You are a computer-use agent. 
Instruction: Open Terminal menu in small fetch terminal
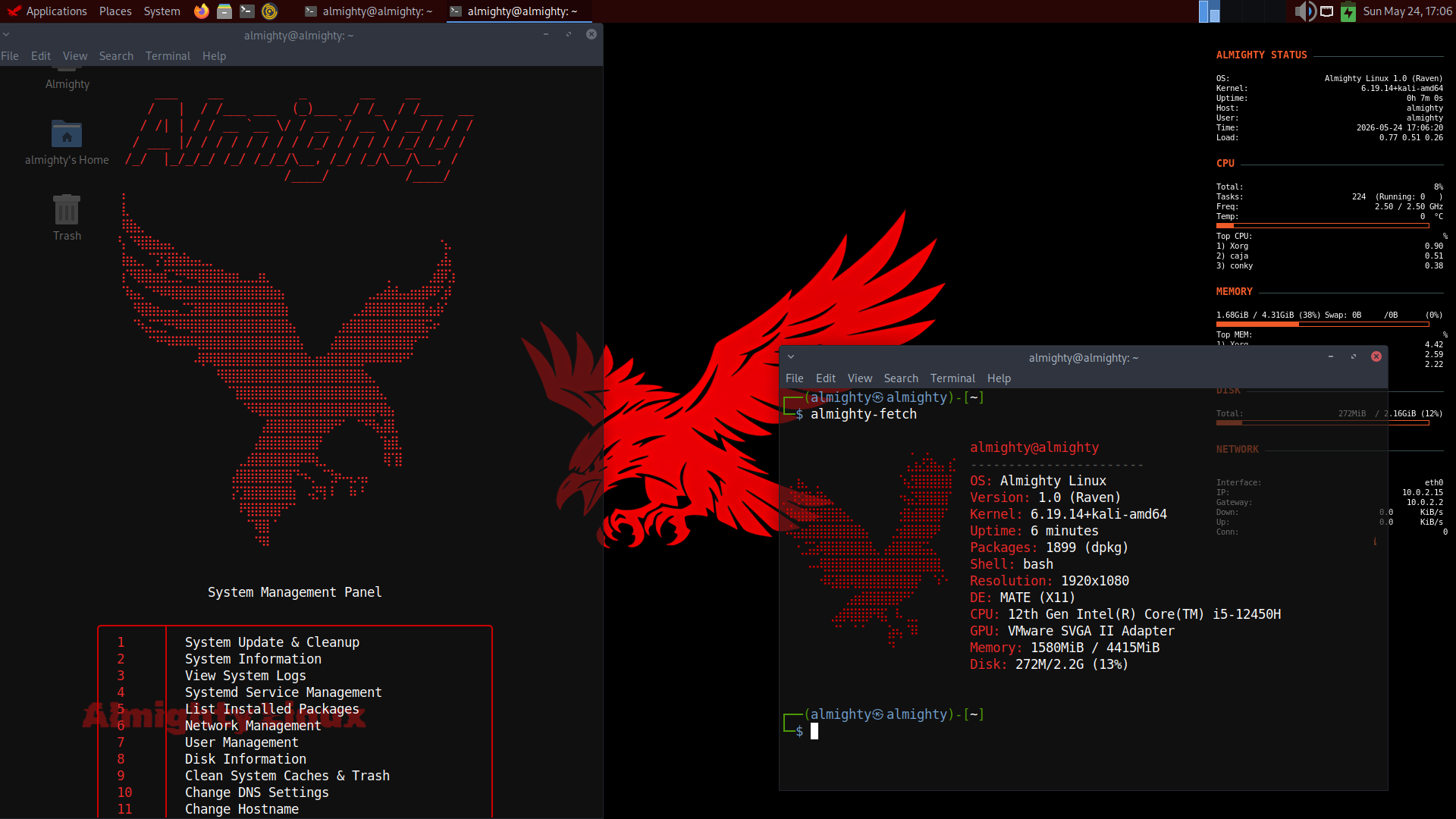point(952,378)
